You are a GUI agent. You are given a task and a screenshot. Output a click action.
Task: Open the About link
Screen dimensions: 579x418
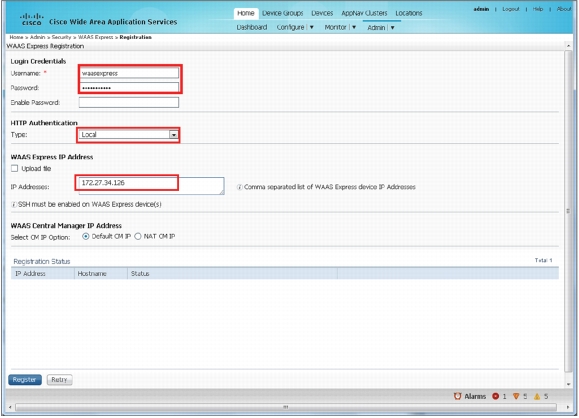(564, 9)
